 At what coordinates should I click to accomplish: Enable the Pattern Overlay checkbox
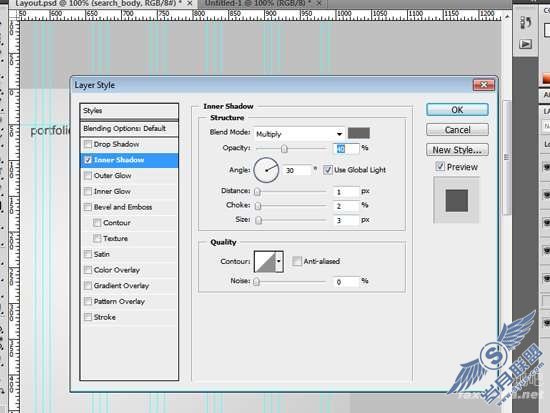[x=88, y=301]
